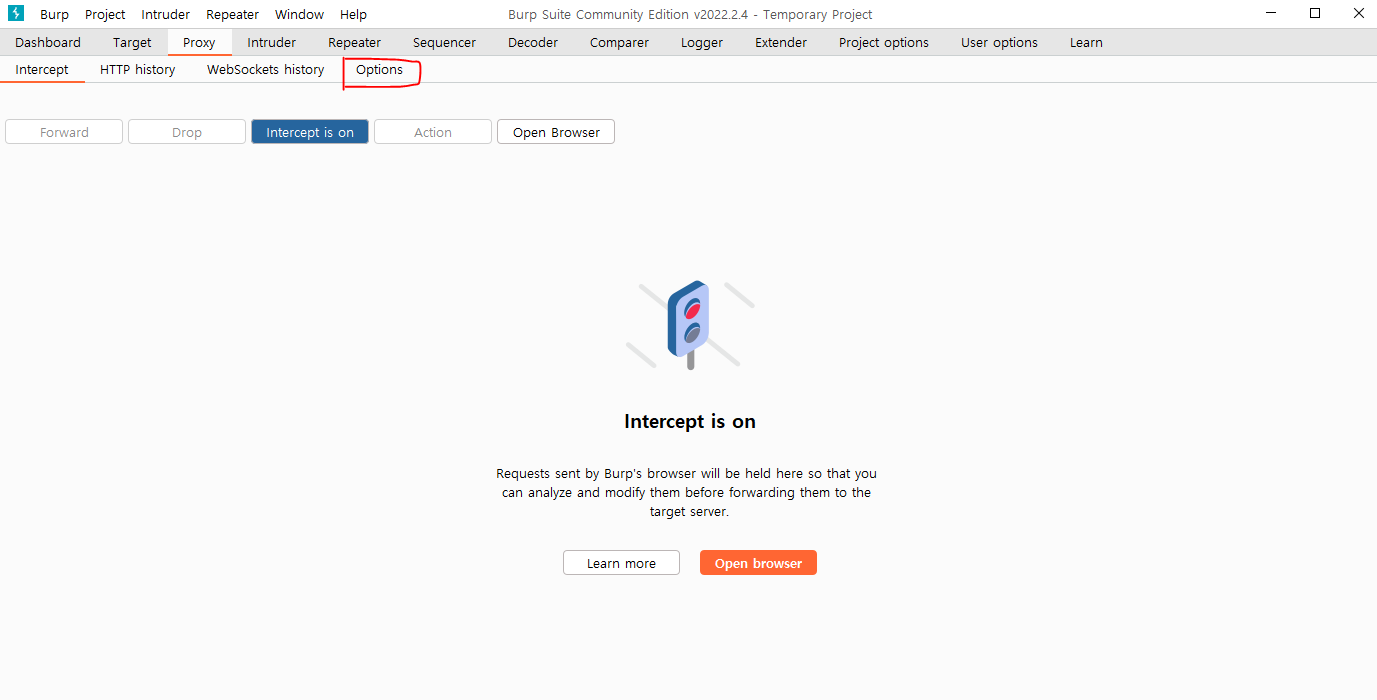Go to the Repeater tool tab
The height and width of the screenshot is (700, 1377).
point(354,42)
